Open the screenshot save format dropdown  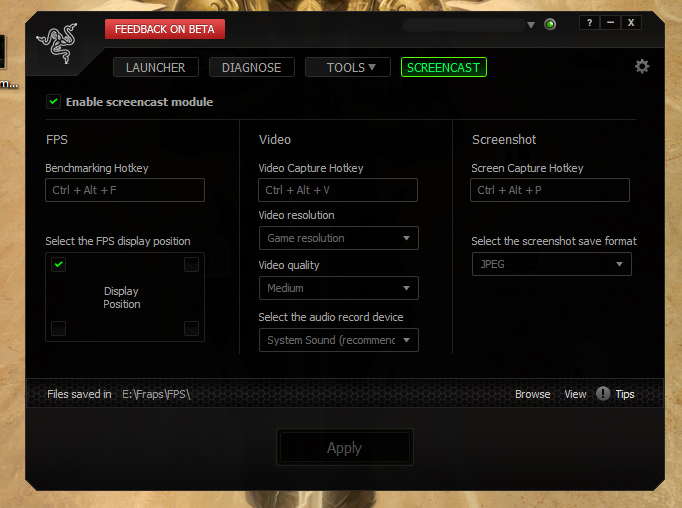tap(551, 264)
